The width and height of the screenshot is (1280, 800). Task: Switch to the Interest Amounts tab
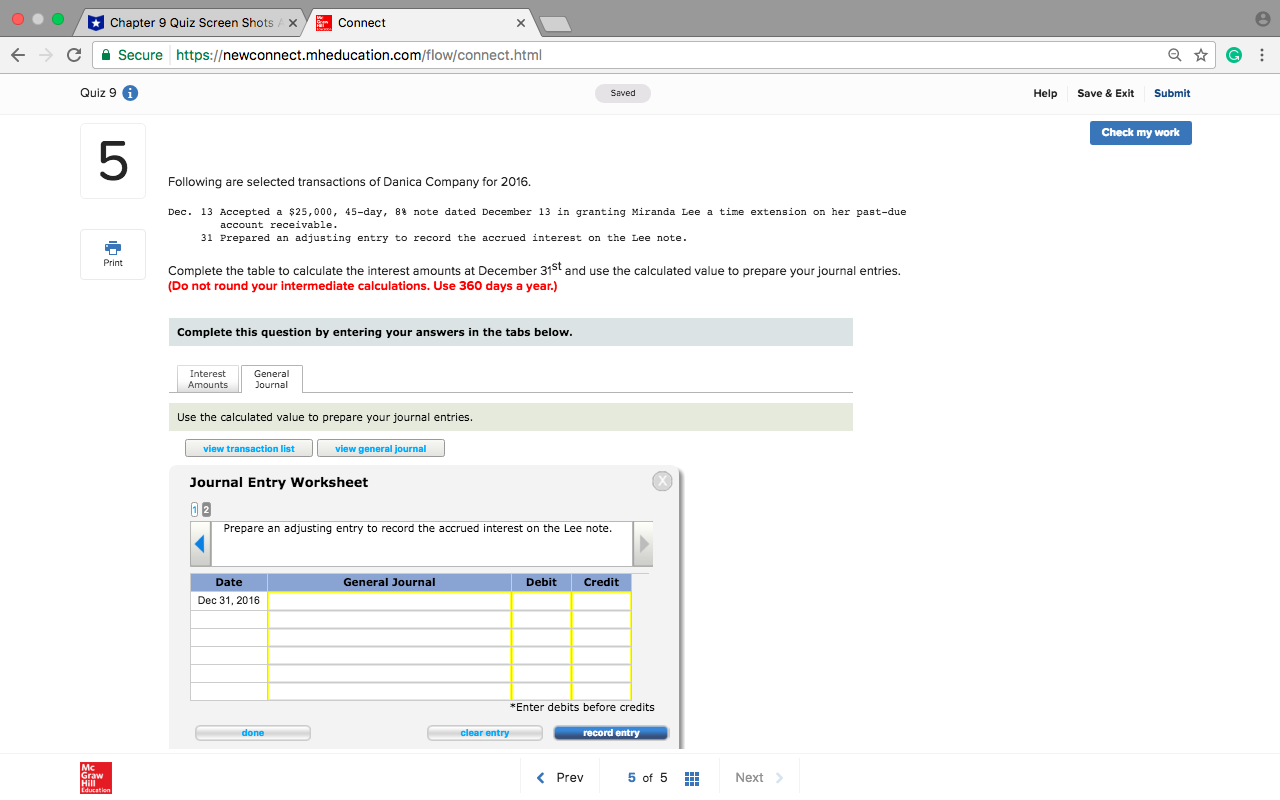coord(207,379)
